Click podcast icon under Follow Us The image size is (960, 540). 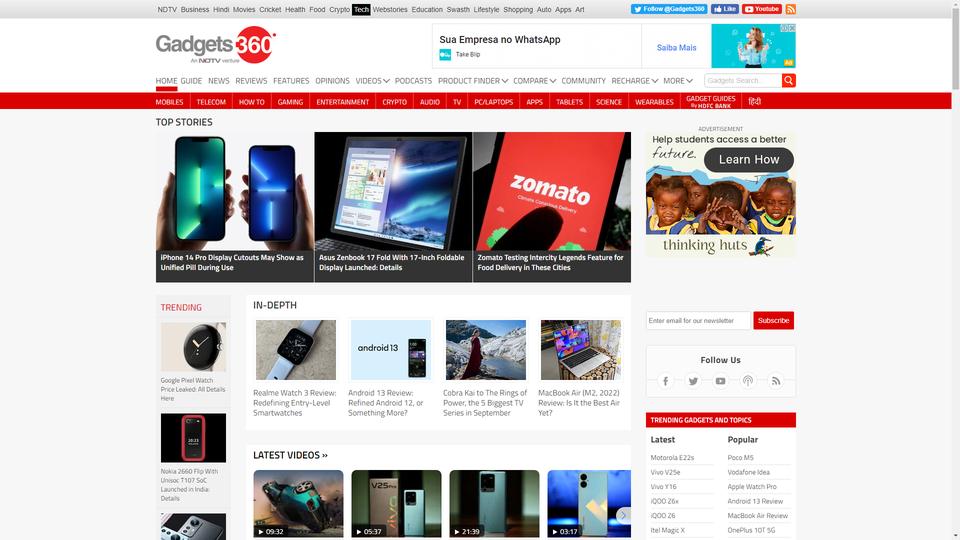[748, 381]
